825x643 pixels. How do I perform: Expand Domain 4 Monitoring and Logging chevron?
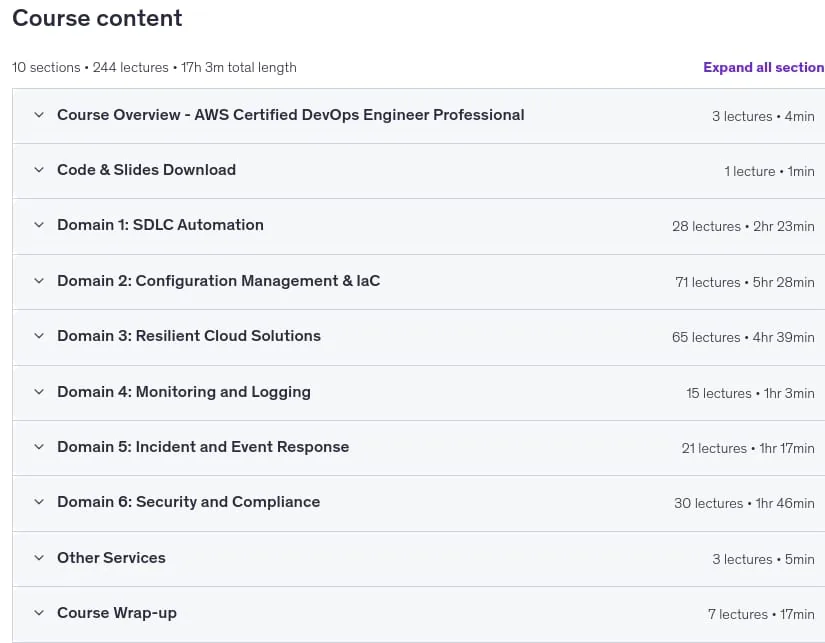click(39, 392)
